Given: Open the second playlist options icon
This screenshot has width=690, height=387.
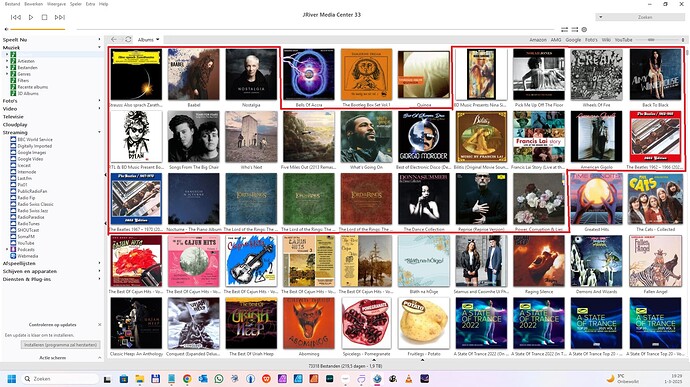Looking at the screenshot, I should pos(575,29).
